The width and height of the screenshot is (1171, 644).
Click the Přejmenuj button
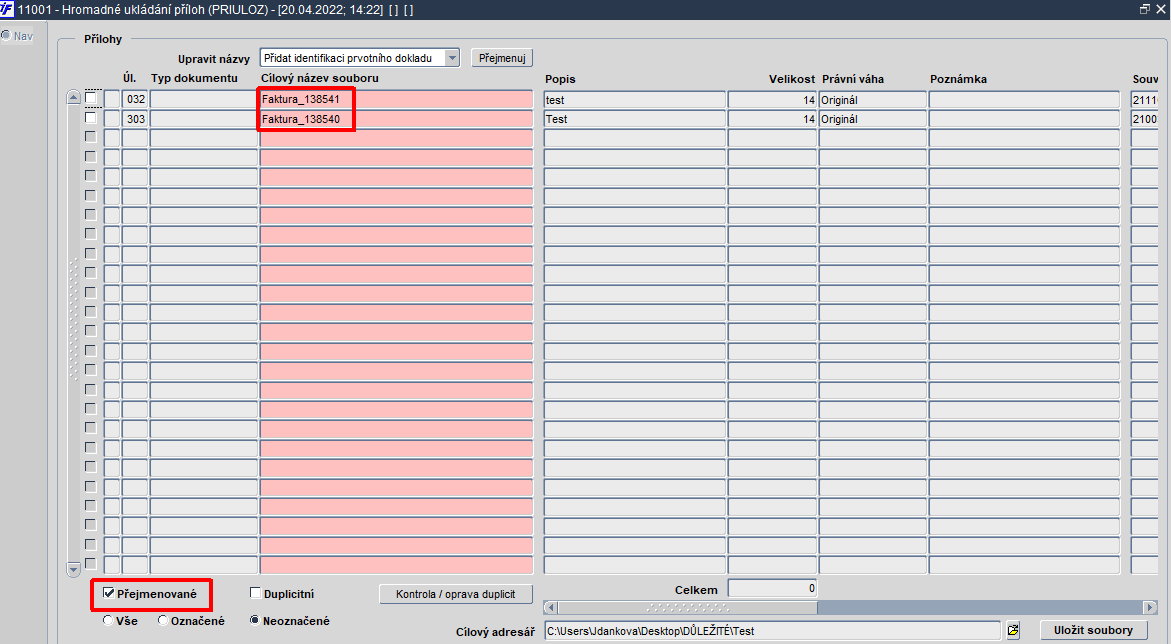[502, 58]
